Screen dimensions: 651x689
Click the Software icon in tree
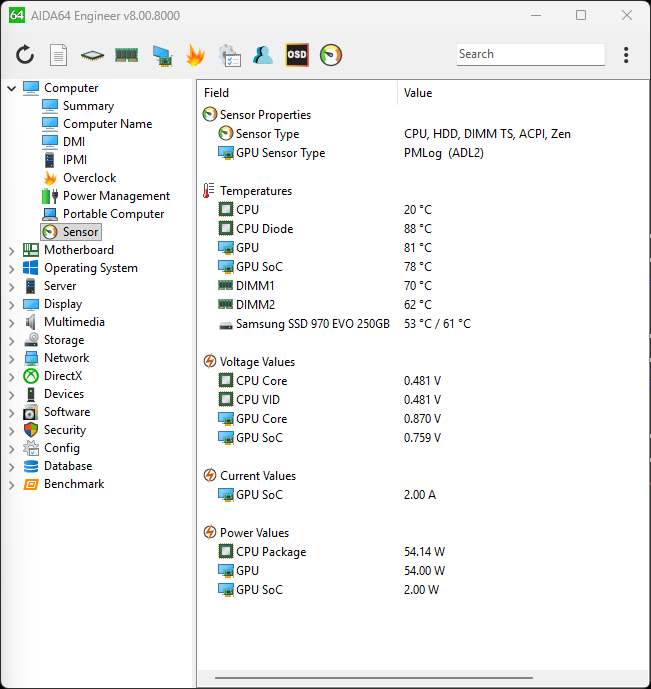pos(31,412)
